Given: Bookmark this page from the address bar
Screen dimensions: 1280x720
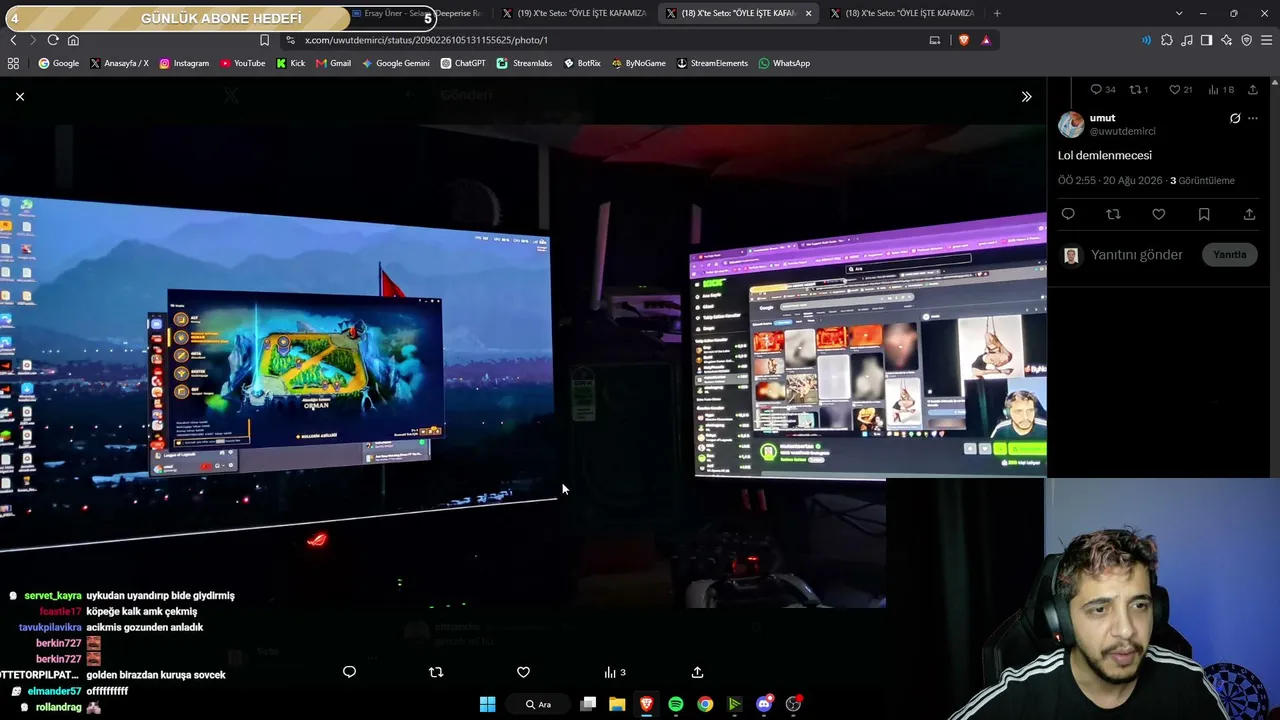Looking at the screenshot, I should (264, 40).
